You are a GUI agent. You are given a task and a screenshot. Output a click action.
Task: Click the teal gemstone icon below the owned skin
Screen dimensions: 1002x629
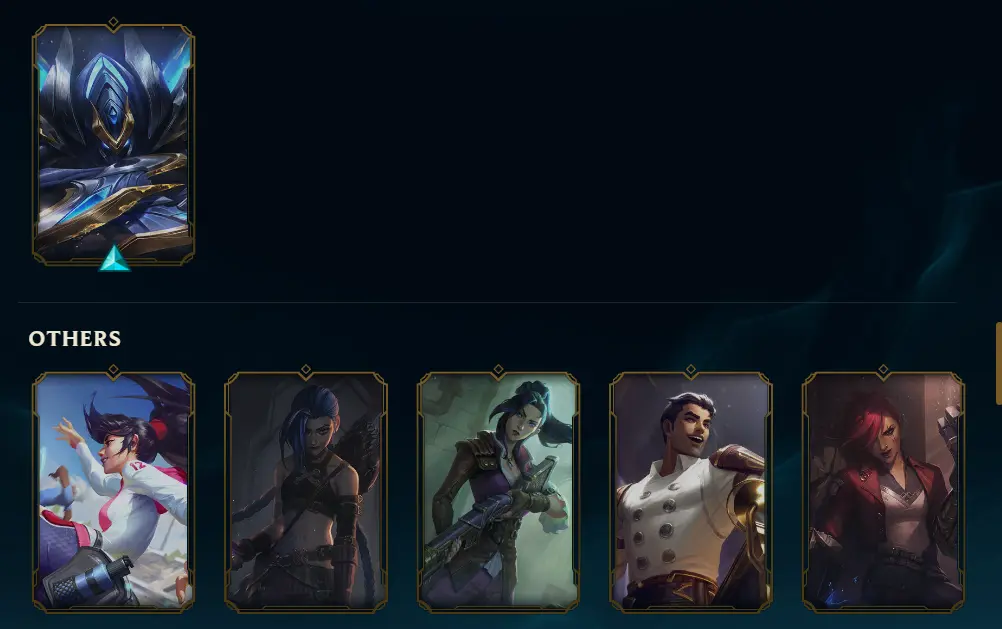(x=114, y=258)
